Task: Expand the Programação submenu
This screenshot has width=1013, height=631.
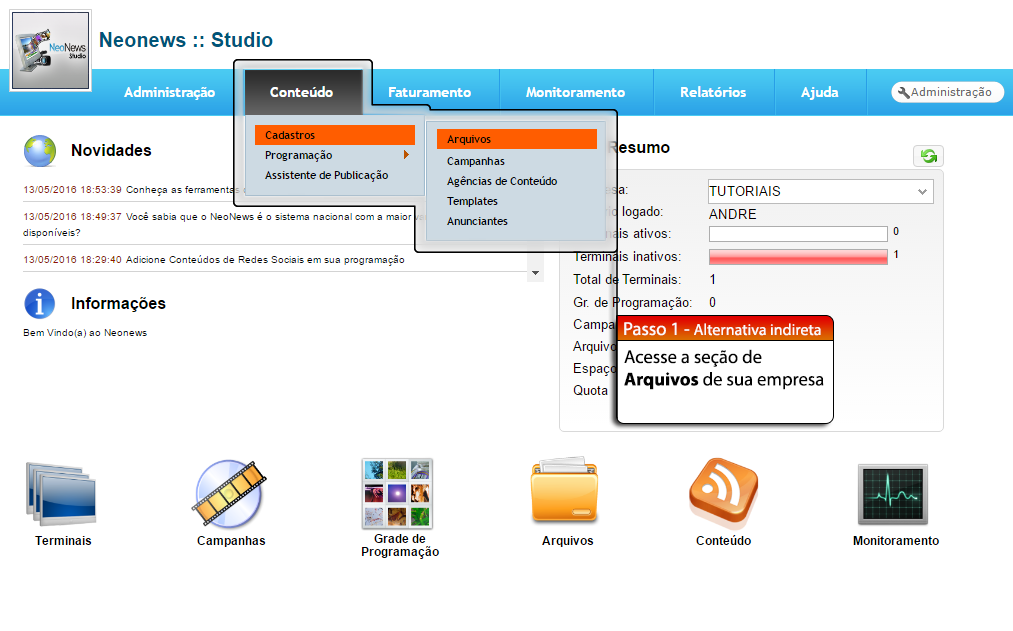Action: coord(334,155)
